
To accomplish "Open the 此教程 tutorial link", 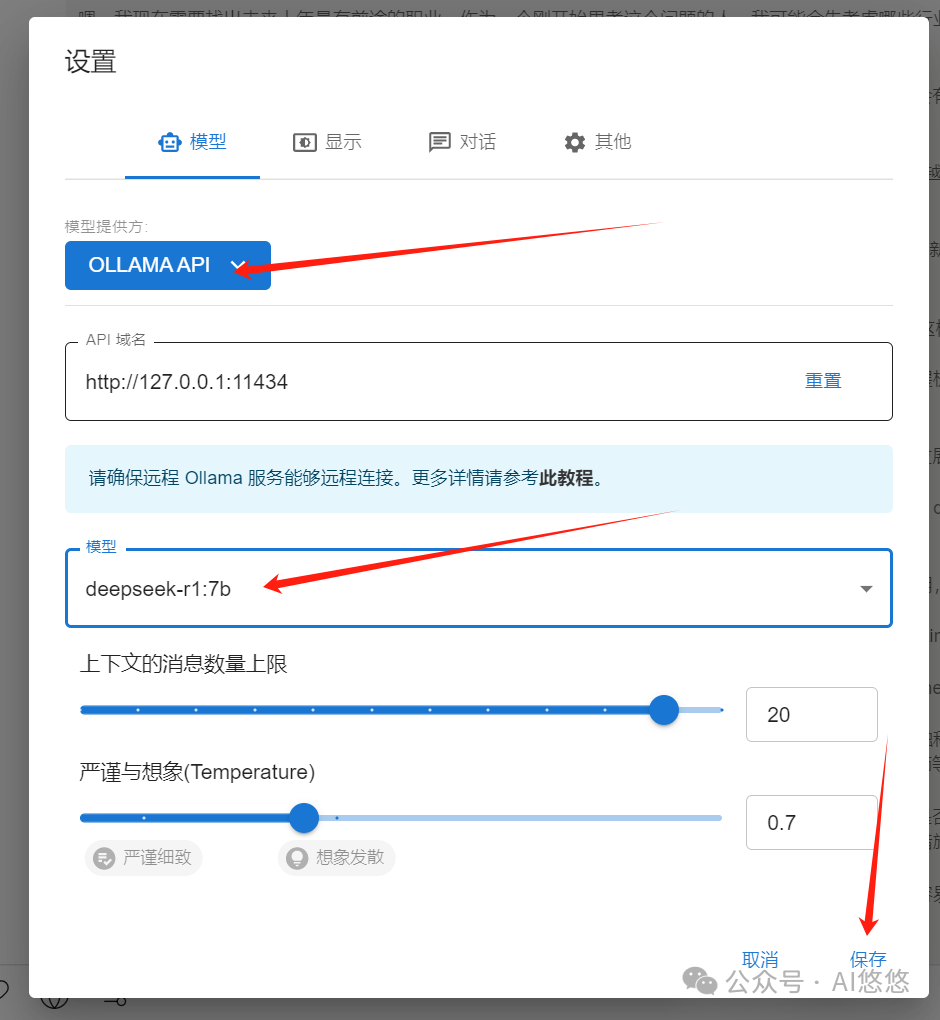I will pyautogui.click(x=566, y=478).
